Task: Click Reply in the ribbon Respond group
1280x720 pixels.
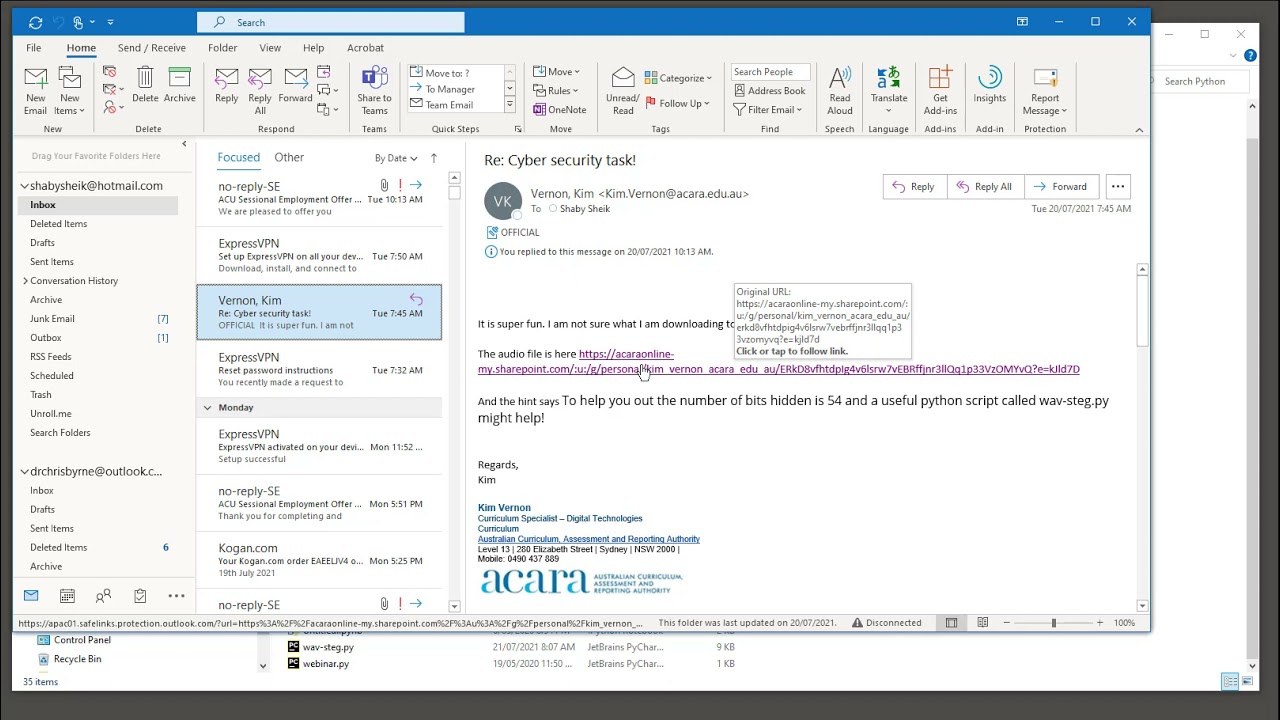Action: (x=226, y=85)
